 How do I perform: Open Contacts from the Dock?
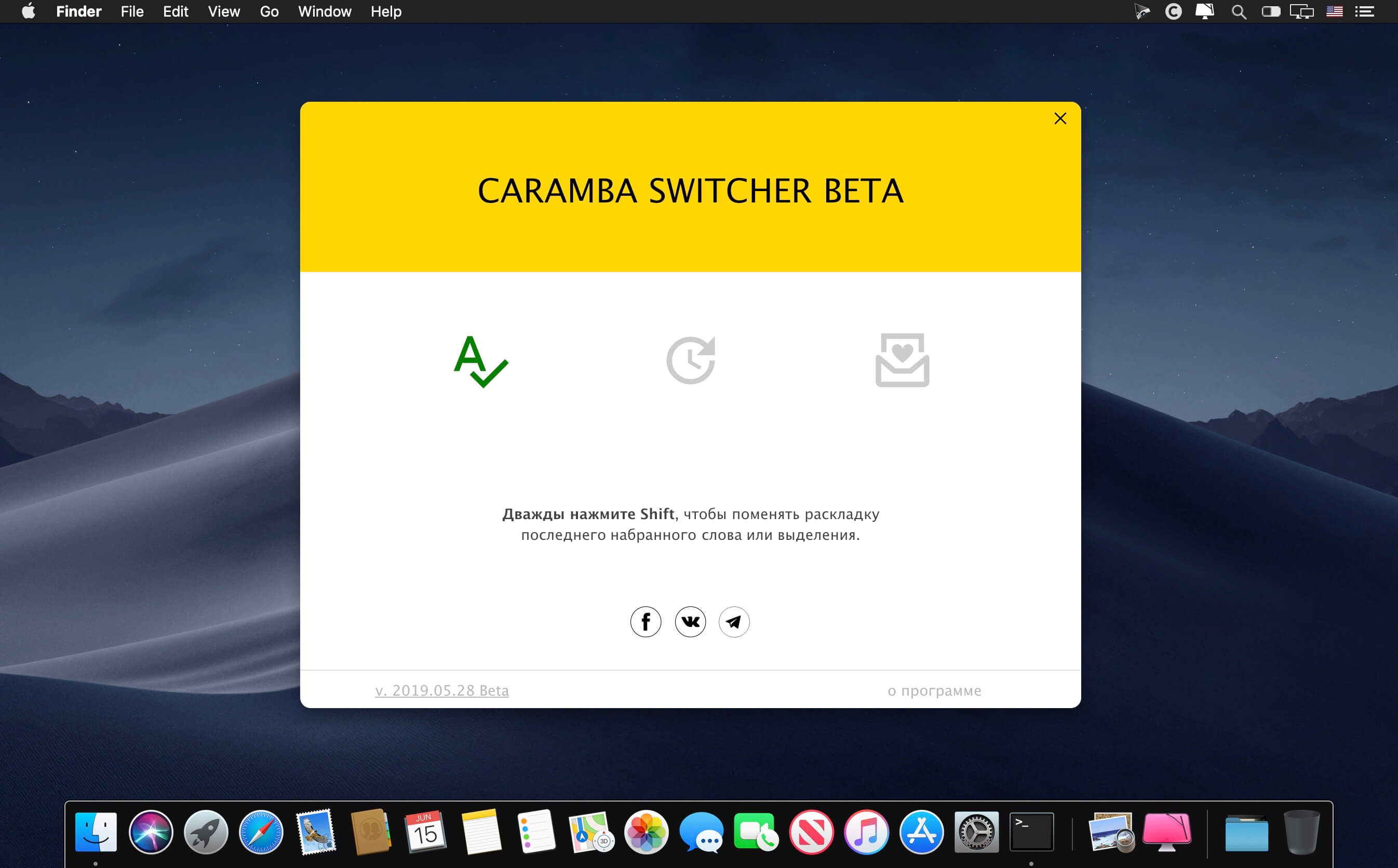pyautogui.click(x=370, y=832)
